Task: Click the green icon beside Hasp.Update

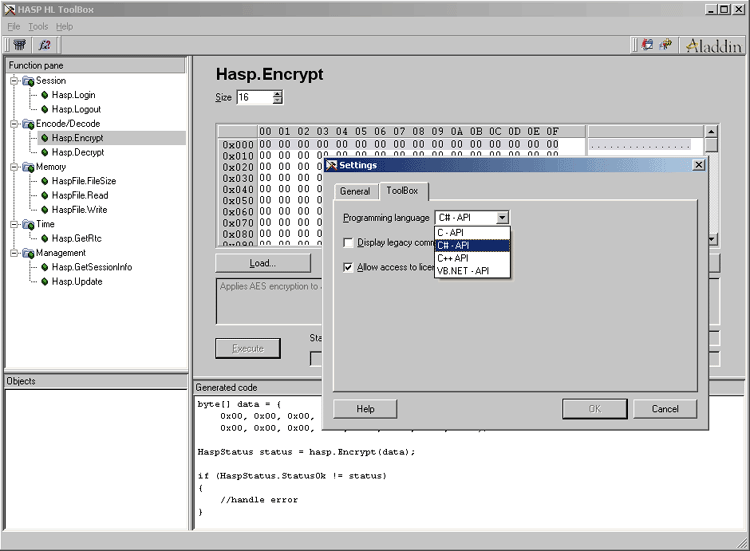Action: tap(44, 281)
